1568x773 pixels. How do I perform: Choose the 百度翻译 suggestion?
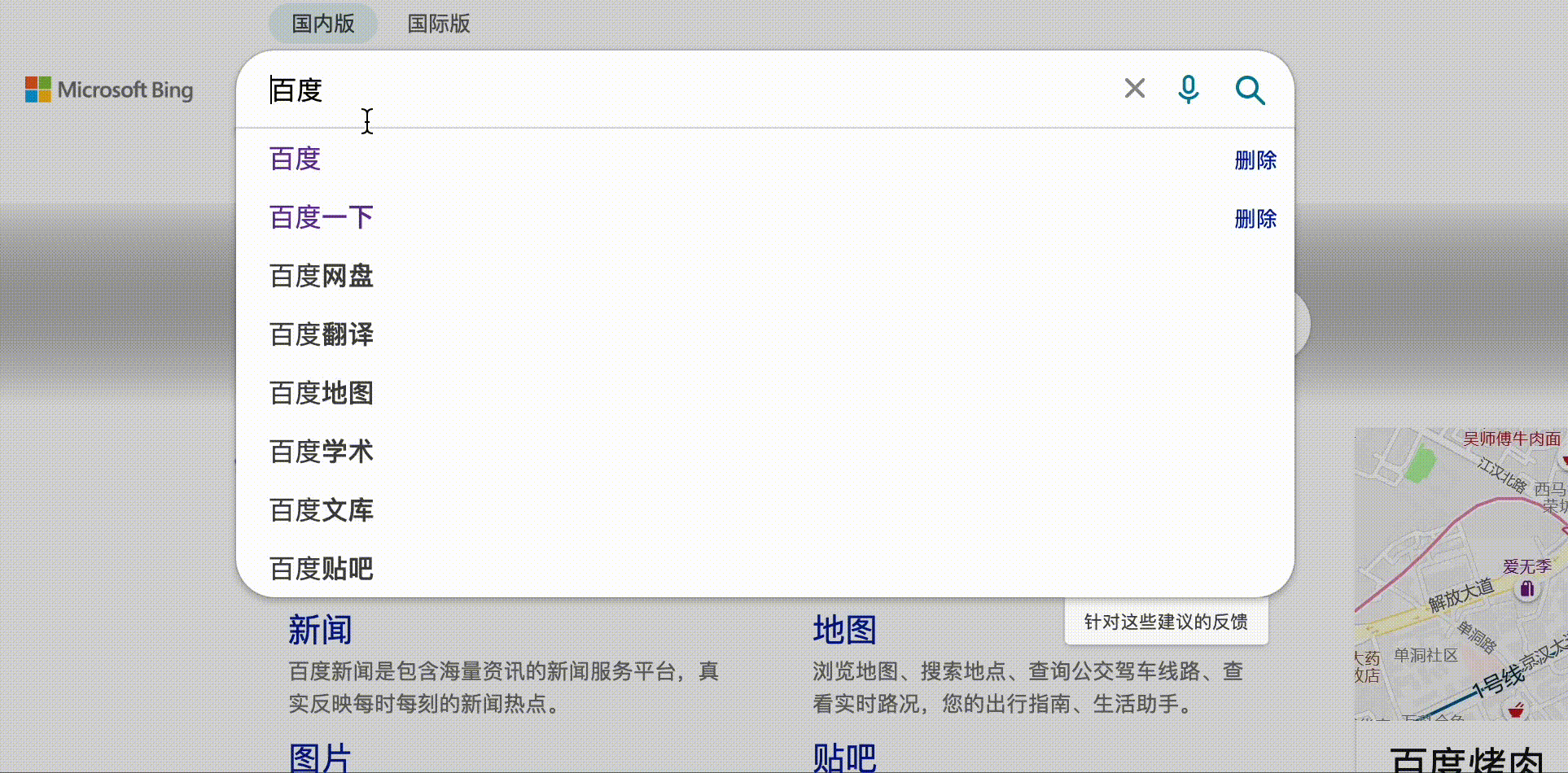[764, 334]
